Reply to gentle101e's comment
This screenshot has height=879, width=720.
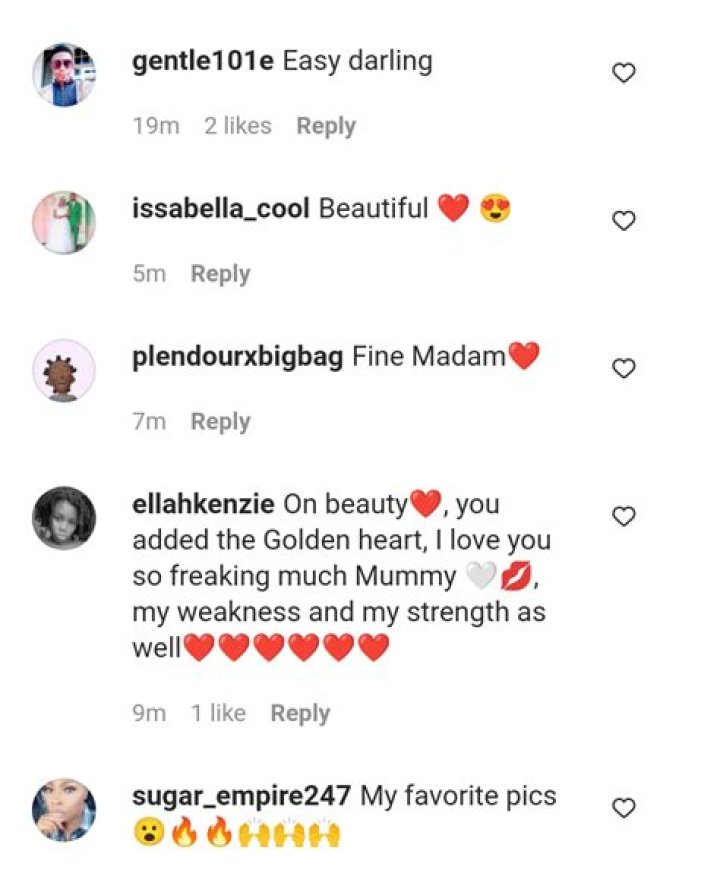(x=326, y=125)
